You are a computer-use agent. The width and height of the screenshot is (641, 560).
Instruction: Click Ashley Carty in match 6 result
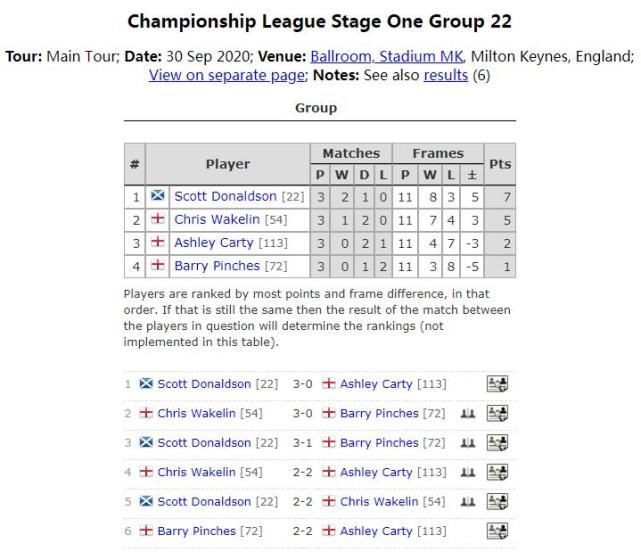pos(376,531)
